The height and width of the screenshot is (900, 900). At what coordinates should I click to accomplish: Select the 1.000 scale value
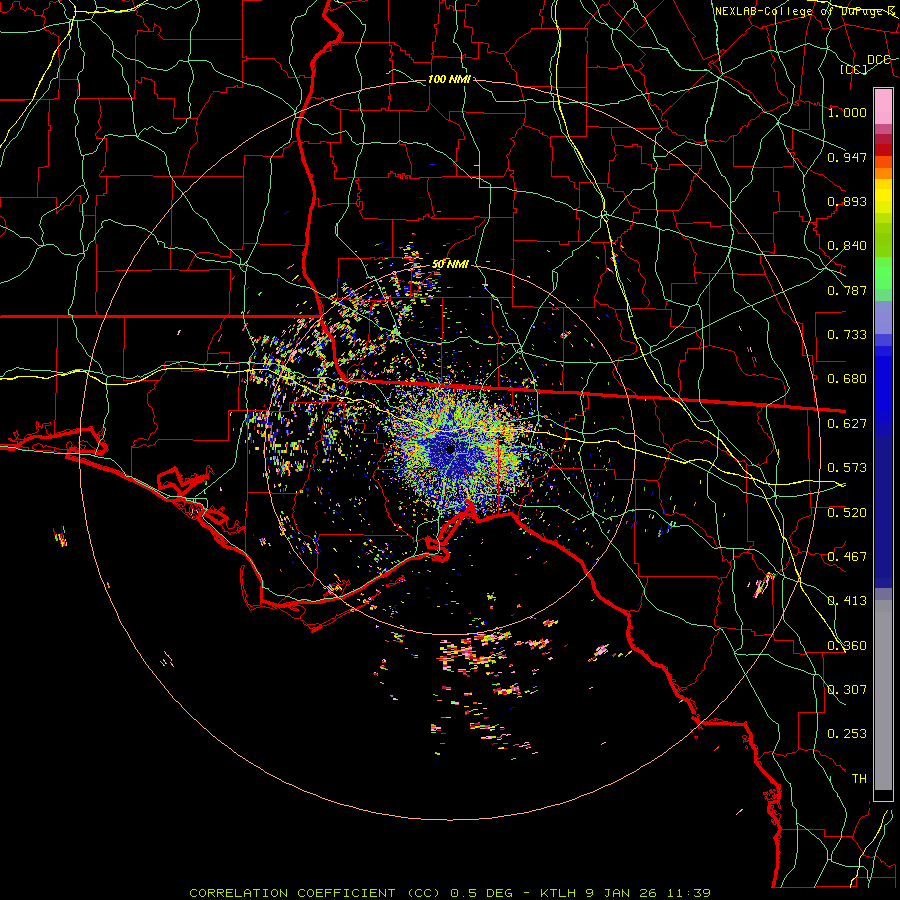(x=847, y=112)
